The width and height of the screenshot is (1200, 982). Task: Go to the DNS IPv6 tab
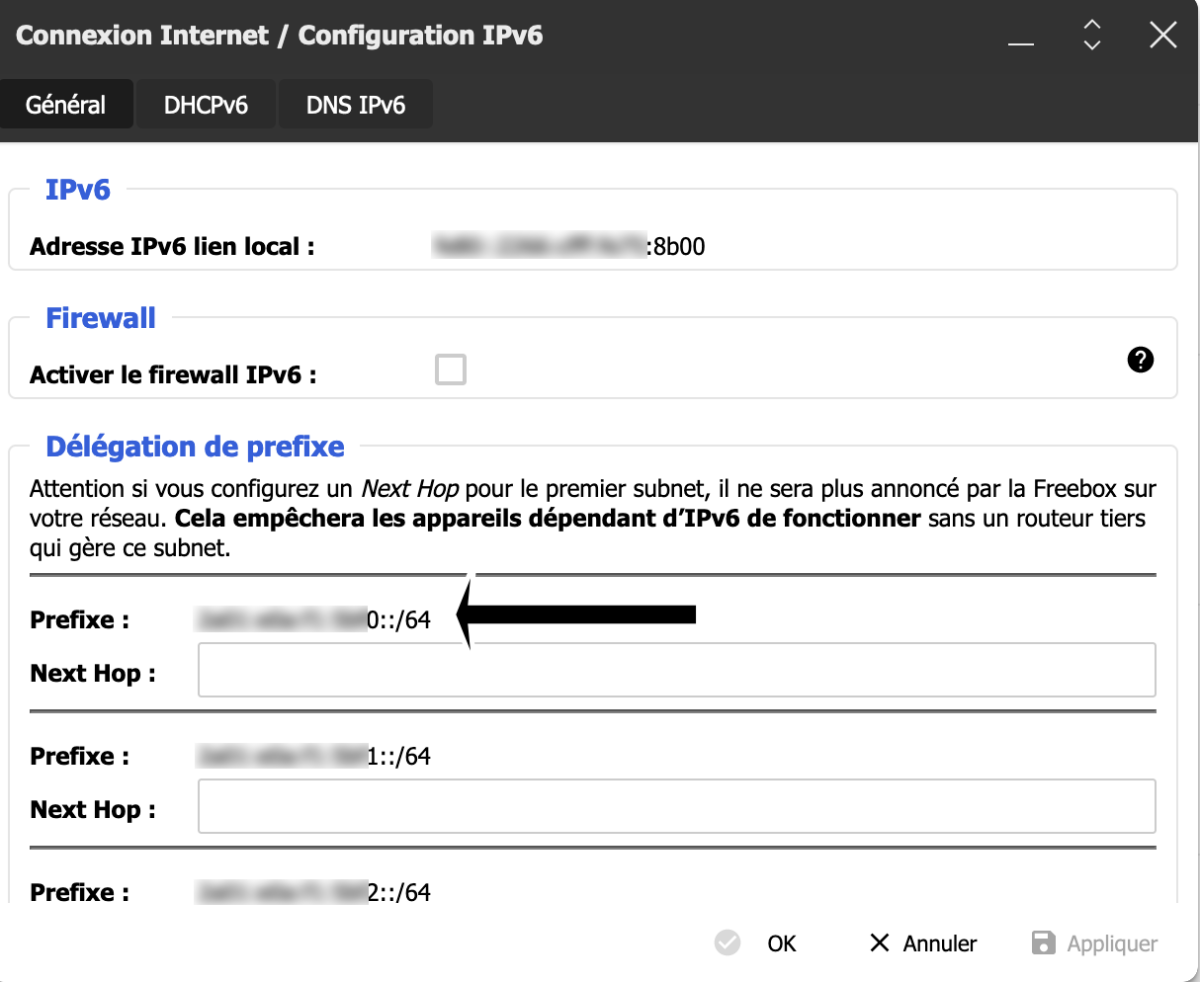(x=356, y=105)
